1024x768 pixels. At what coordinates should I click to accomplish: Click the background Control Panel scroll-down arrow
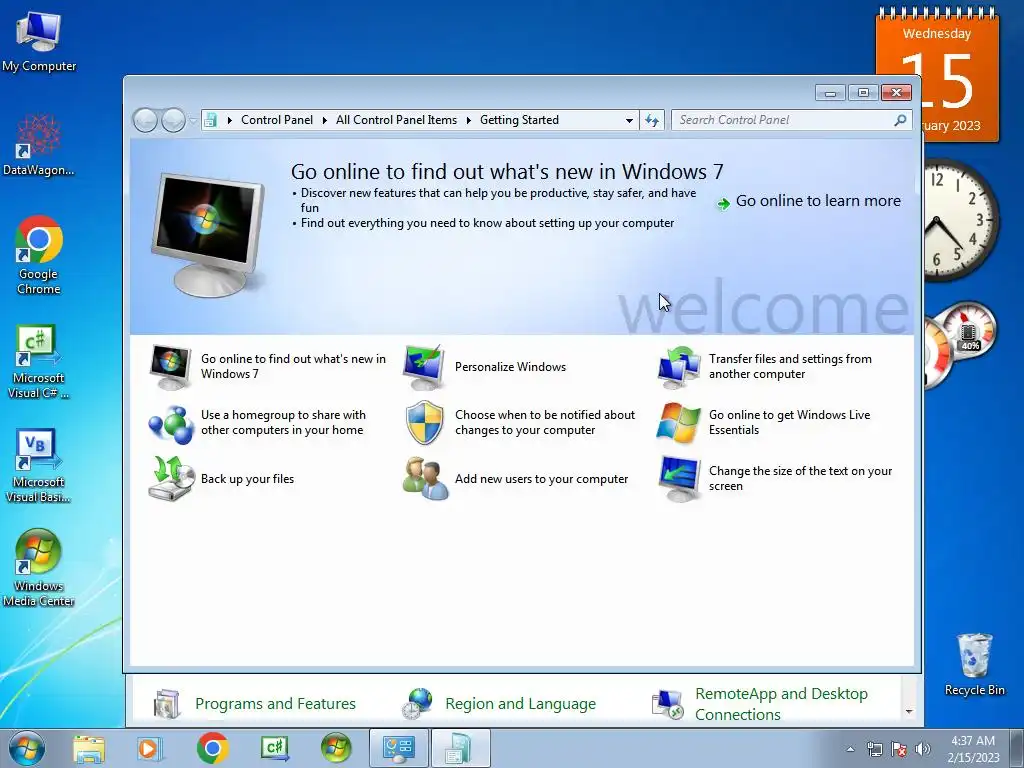tap(909, 712)
